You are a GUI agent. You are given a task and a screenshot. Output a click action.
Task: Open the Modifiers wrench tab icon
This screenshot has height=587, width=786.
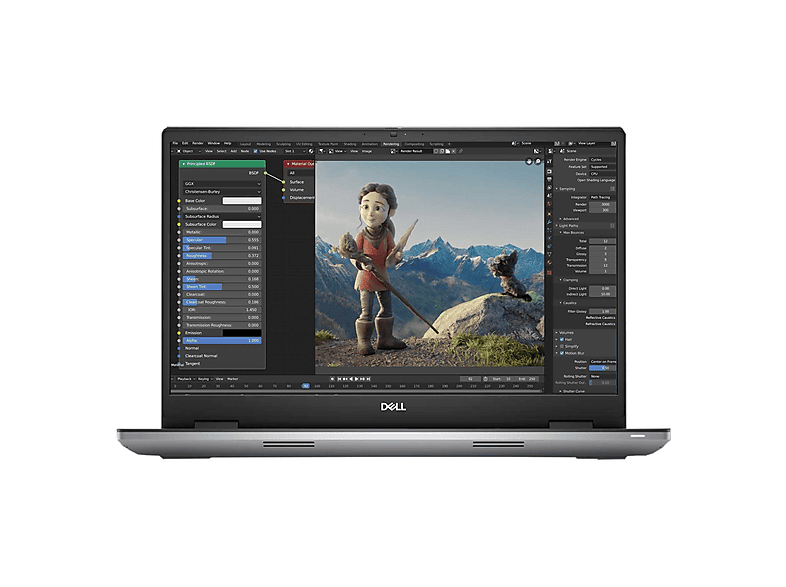point(549,222)
